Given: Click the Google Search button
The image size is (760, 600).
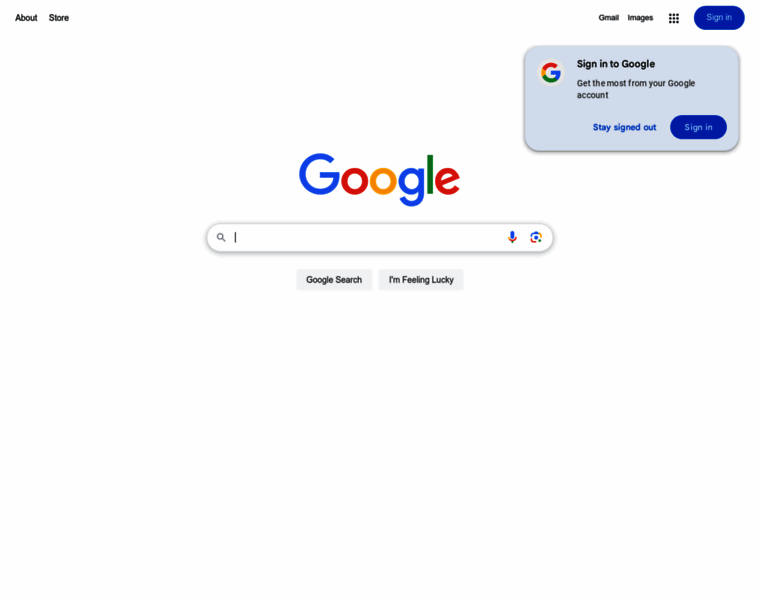Looking at the screenshot, I should point(334,280).
